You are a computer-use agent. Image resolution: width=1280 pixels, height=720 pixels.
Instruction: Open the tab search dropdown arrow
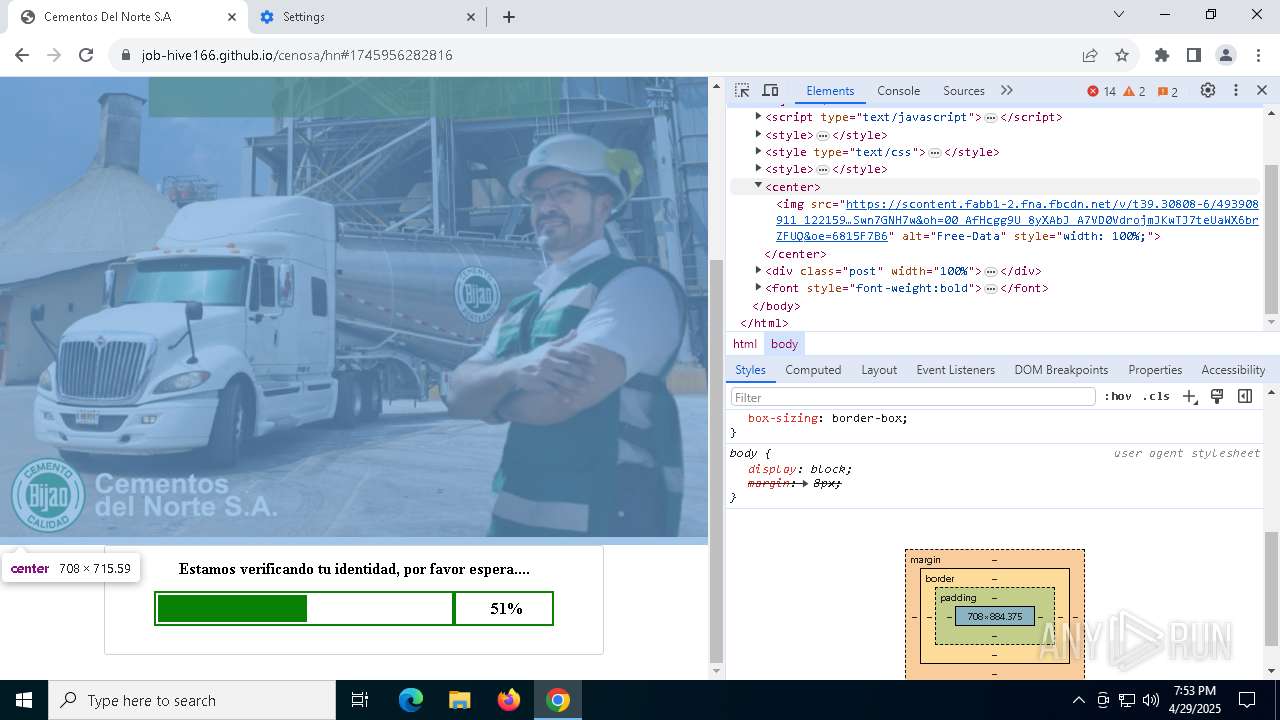point(1119,14)
